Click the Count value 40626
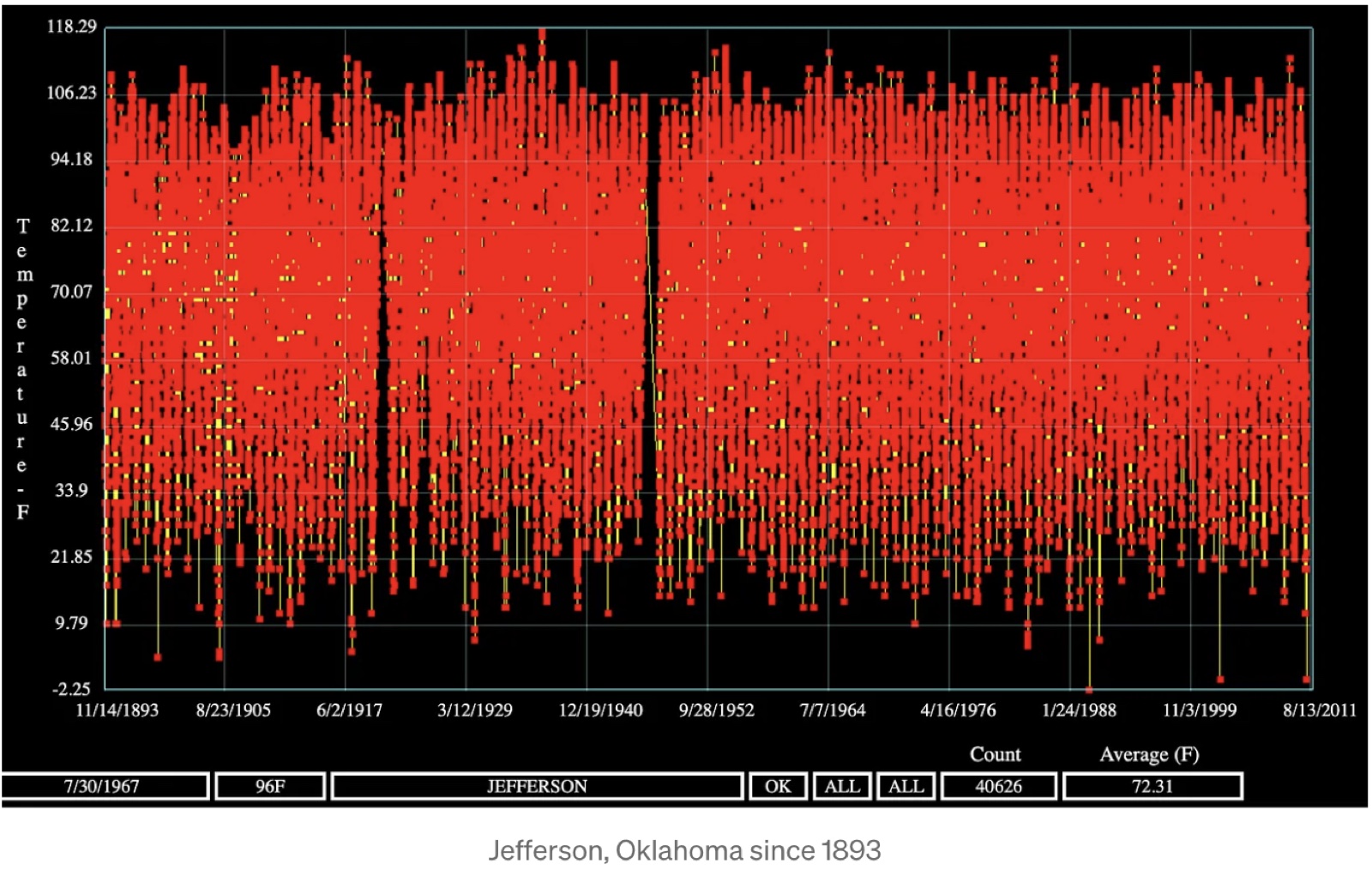The width and height of the screenshot is (1372, 876). pos(998,786)
